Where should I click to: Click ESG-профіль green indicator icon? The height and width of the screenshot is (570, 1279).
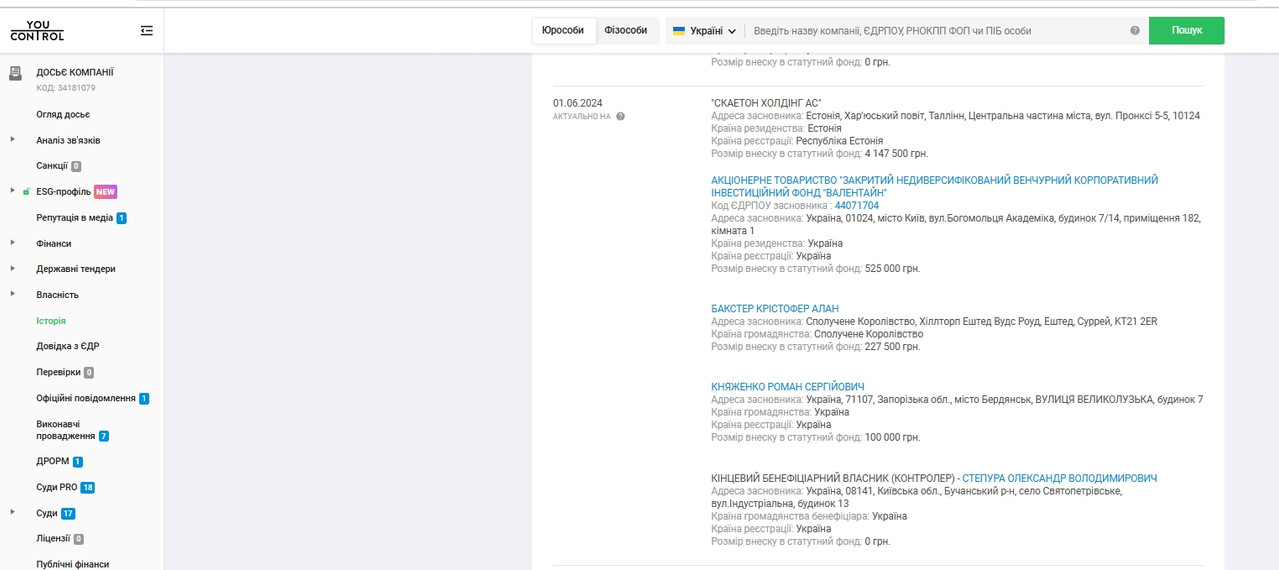(x=26, y=192)
